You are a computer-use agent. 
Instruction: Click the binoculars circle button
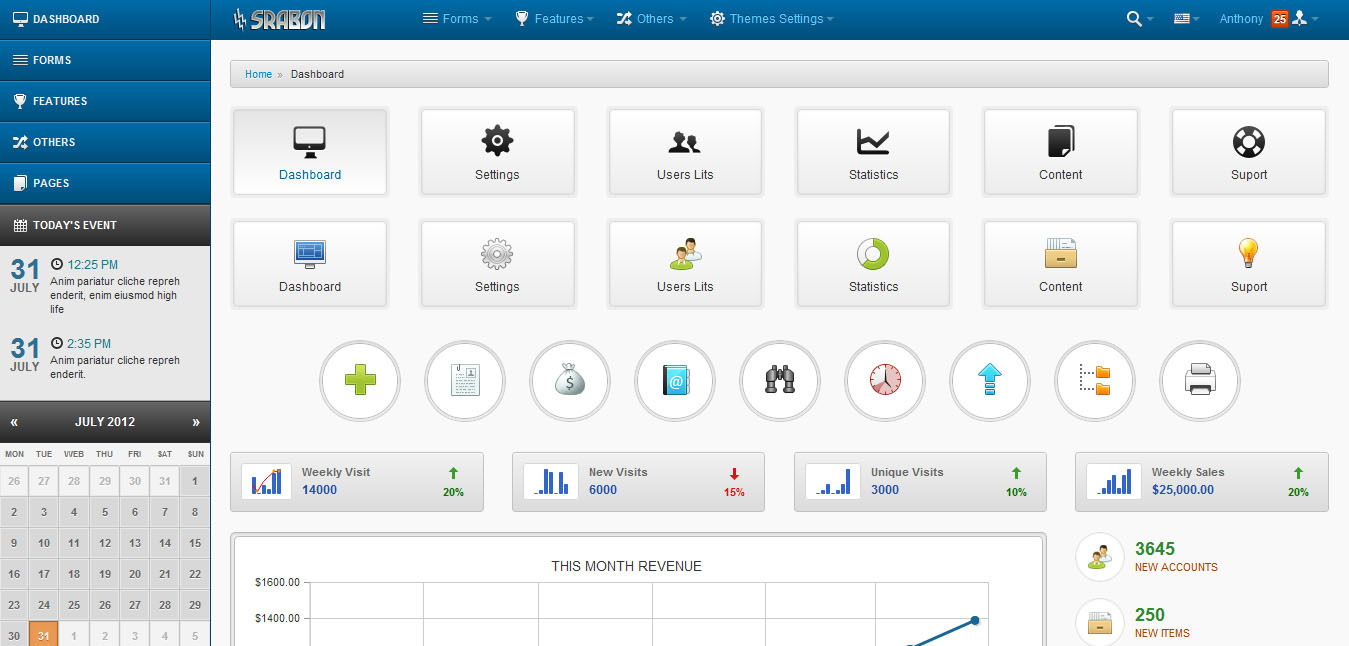pyautogui.click(x=780, y=381)
